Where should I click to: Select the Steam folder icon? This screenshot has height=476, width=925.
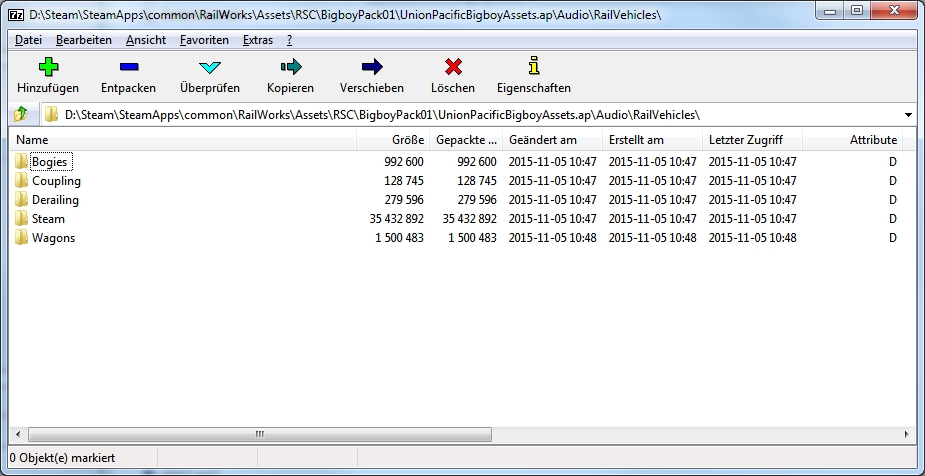22,218
